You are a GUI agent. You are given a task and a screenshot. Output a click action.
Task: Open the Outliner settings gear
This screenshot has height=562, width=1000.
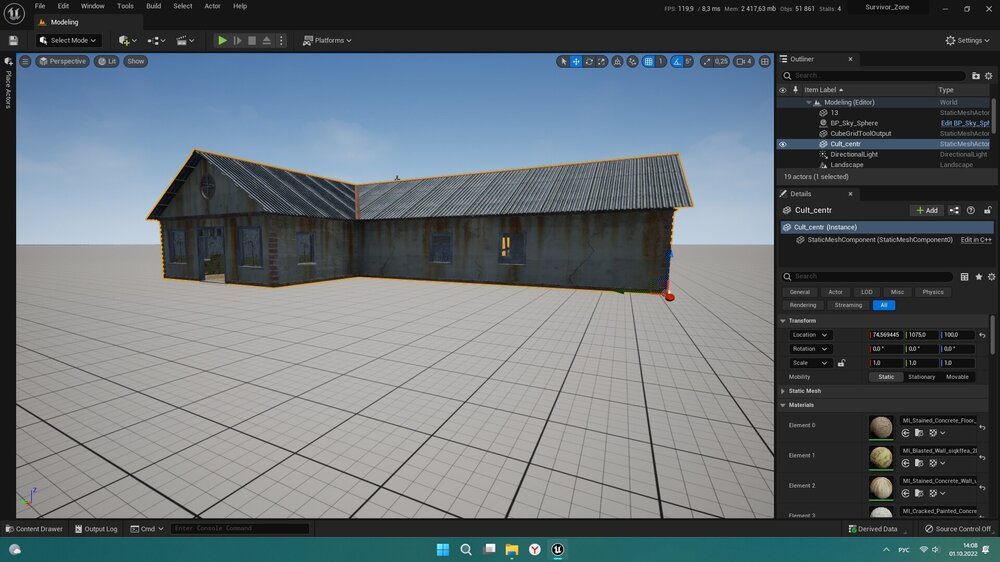click(x=991, y=75)
